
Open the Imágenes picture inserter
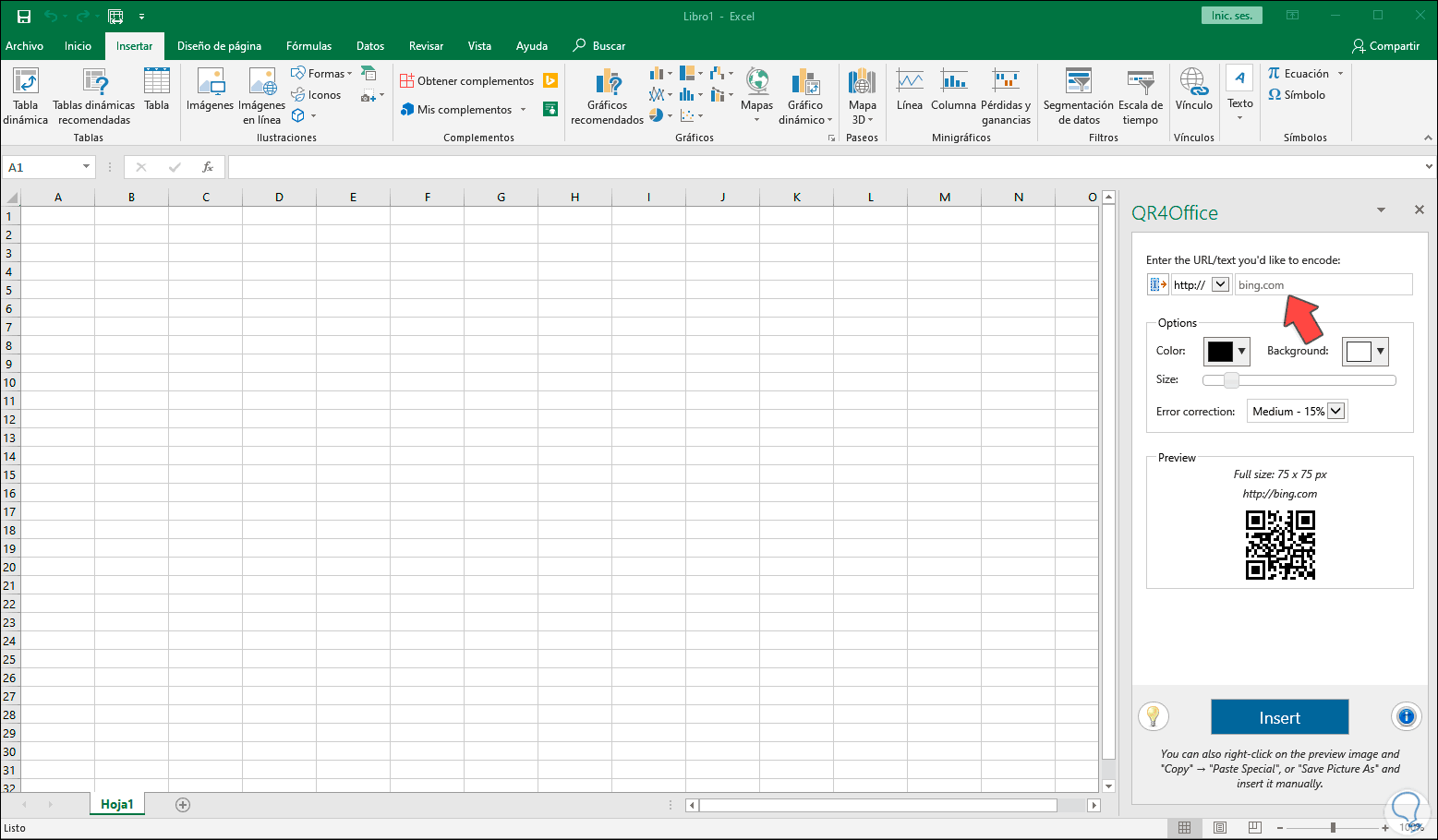210,90
